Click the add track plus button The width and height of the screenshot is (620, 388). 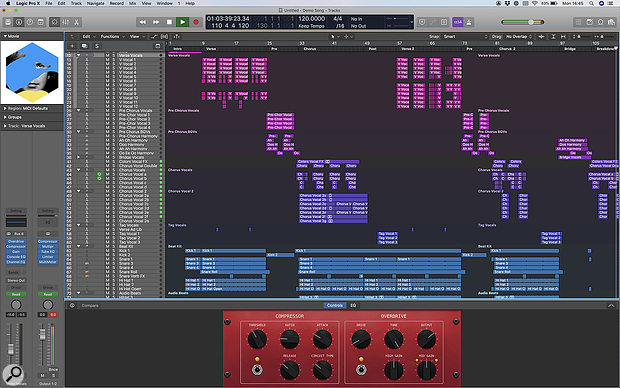pos(72,46)
